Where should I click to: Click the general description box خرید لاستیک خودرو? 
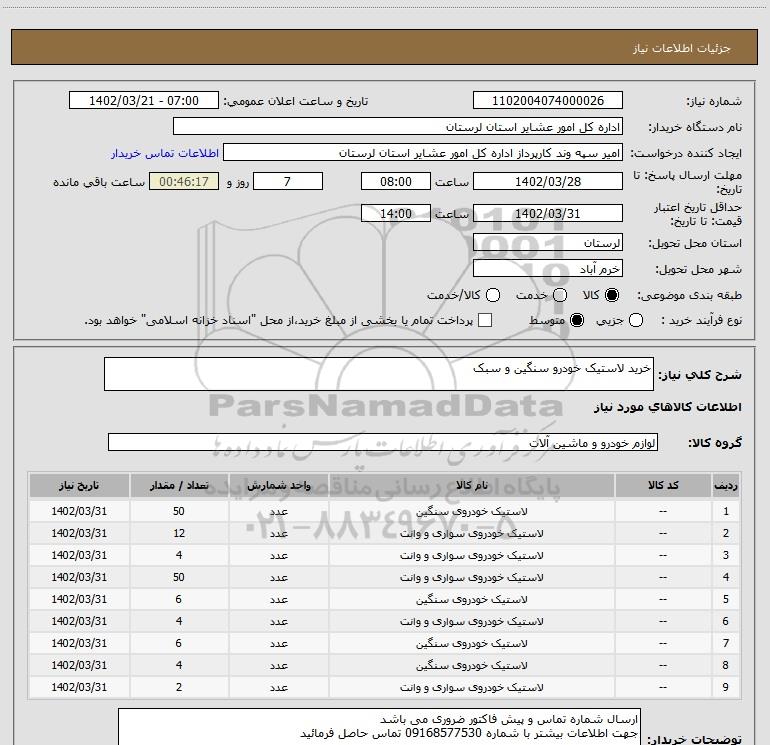pyautogui.click(x=379, y=374)
